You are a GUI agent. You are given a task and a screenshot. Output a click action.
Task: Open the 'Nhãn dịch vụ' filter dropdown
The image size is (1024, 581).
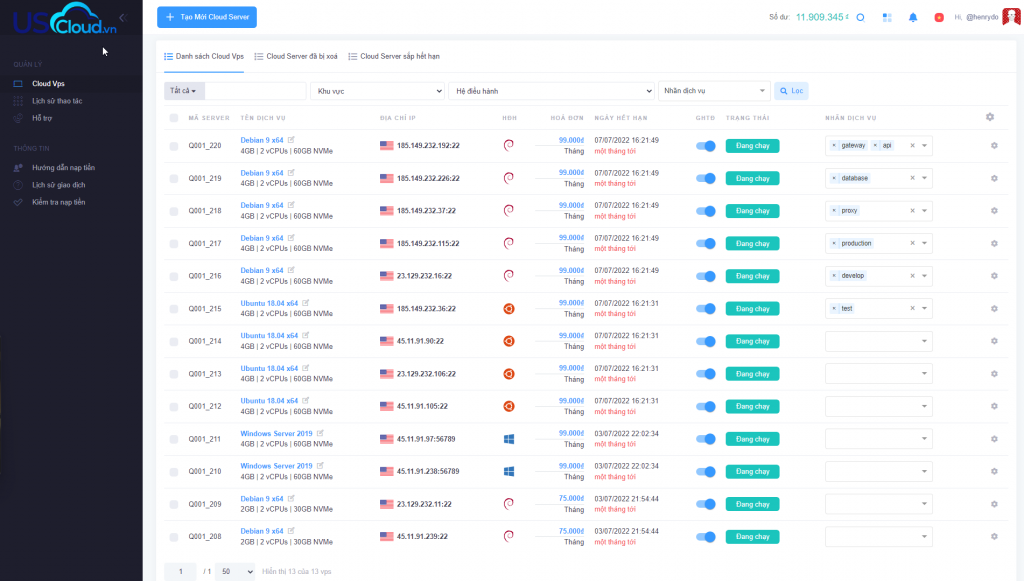(714, 91)
